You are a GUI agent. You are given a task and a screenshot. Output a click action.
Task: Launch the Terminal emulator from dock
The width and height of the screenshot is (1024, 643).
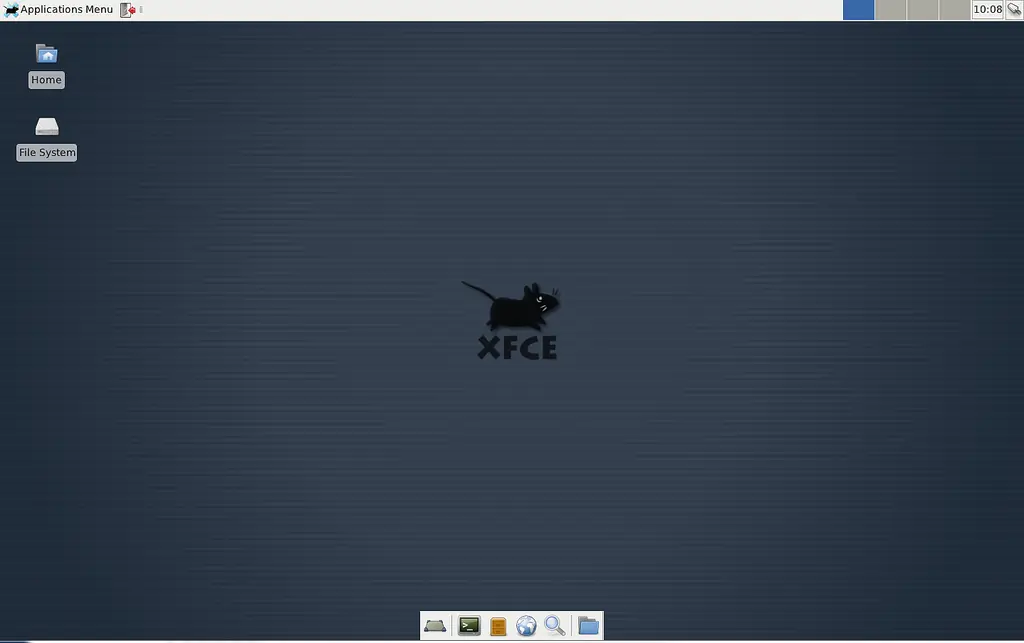469,626
